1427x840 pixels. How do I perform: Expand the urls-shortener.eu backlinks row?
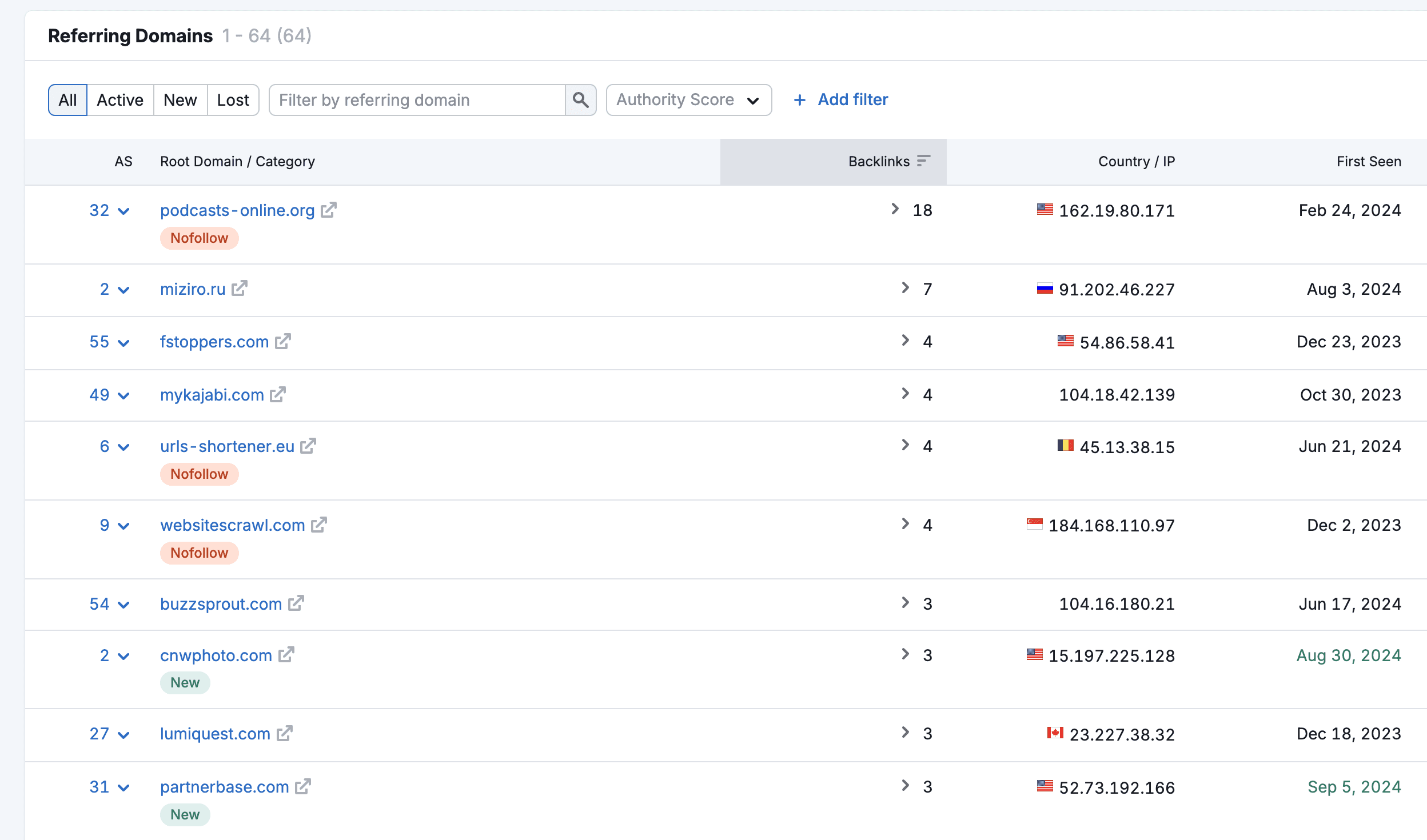tap(903, 446)
